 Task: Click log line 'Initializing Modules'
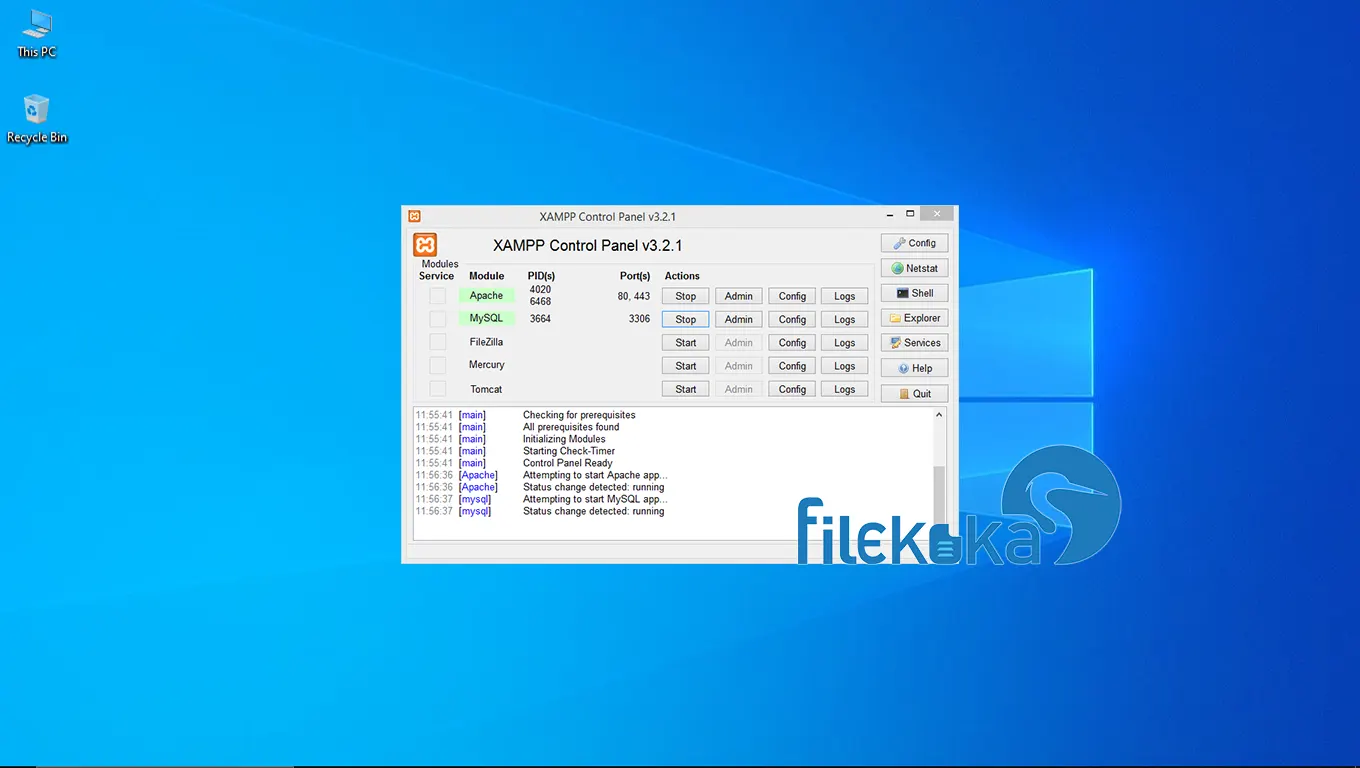564,439
